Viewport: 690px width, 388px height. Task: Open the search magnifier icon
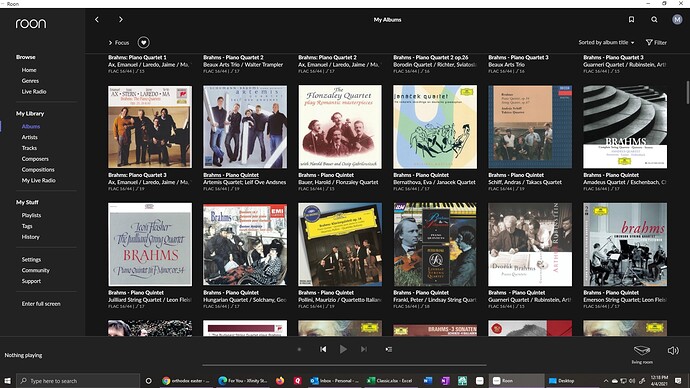pos(654,20)
